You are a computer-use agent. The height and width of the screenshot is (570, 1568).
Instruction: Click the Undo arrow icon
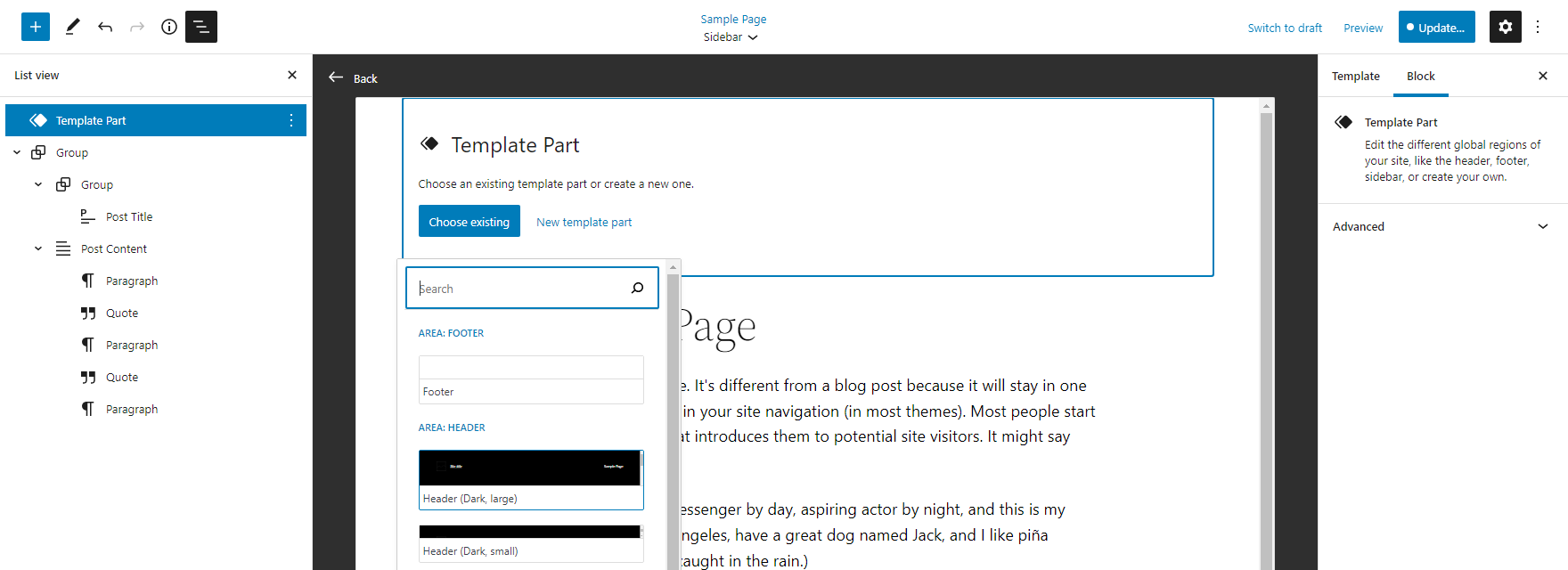click(105, 27)
